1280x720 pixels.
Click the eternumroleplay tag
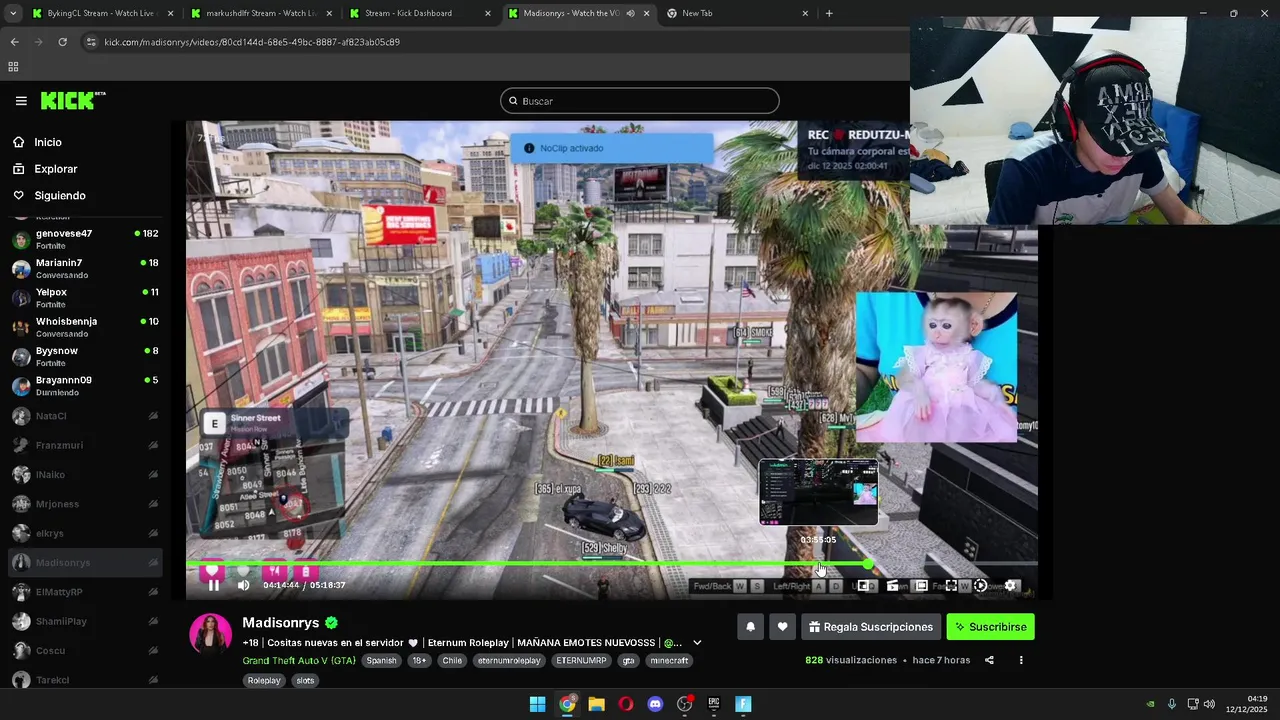(x=509, y=660)
